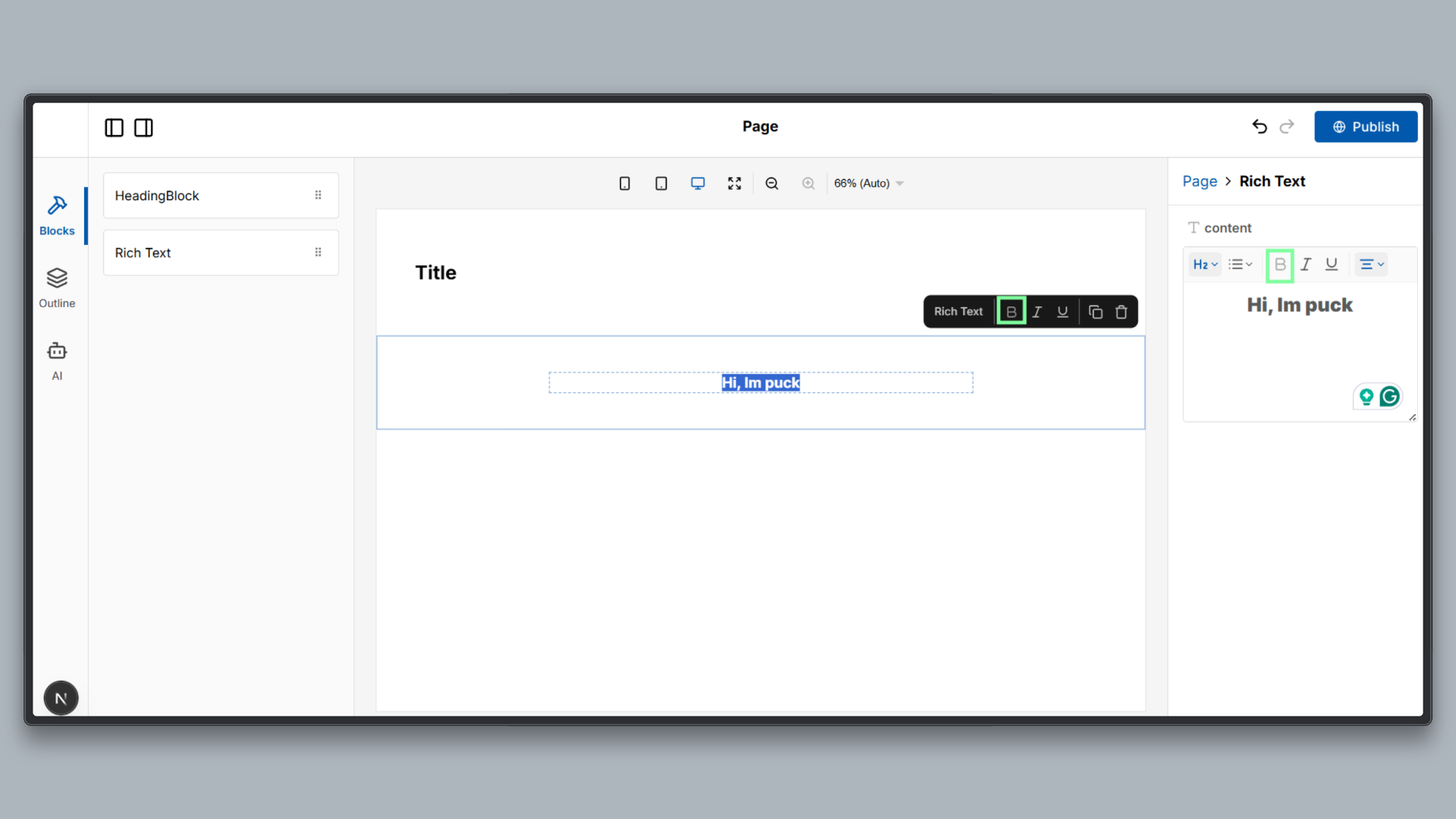This screenshot has width=1456, height=819.
Task: Delete the selected Rich Text block
Action: (1122, 311)
